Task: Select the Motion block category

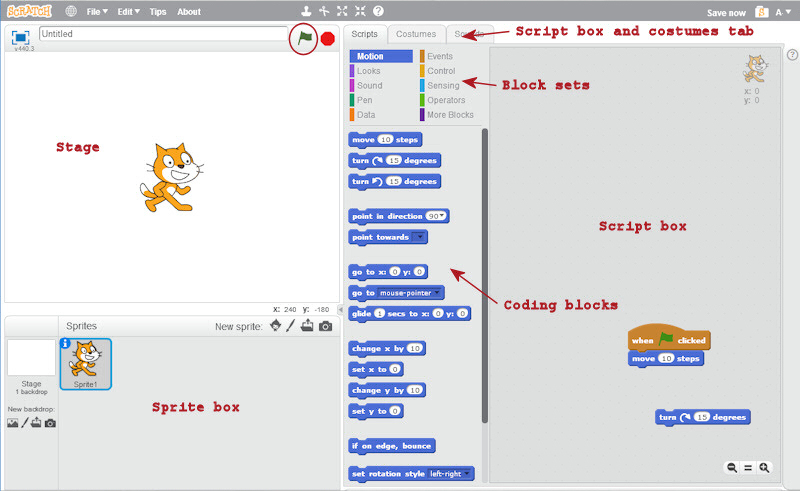Action: 381,56
